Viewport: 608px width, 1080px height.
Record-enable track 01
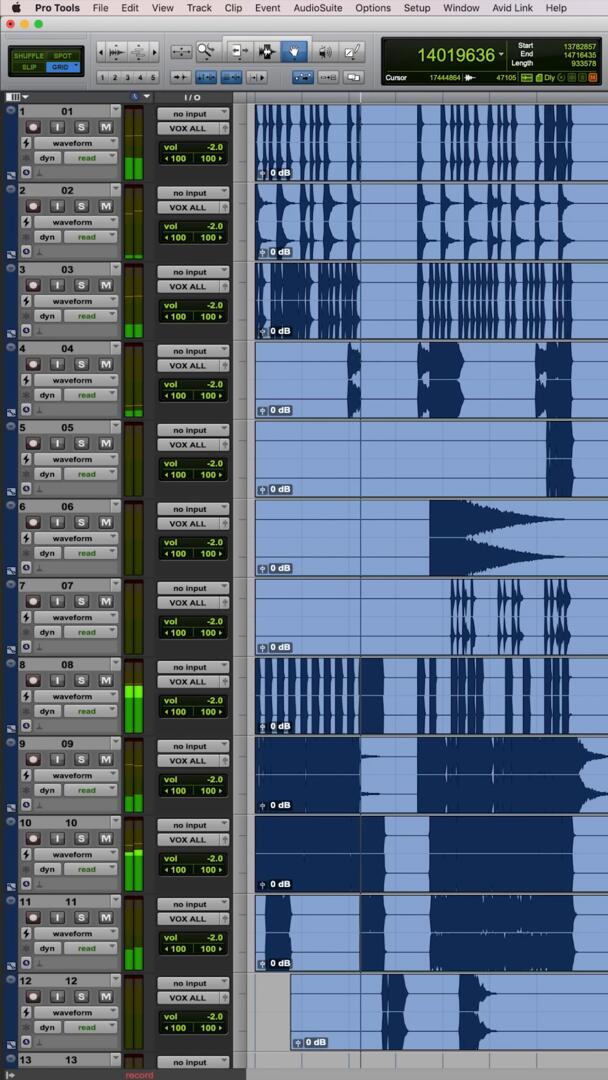(33, 127)
